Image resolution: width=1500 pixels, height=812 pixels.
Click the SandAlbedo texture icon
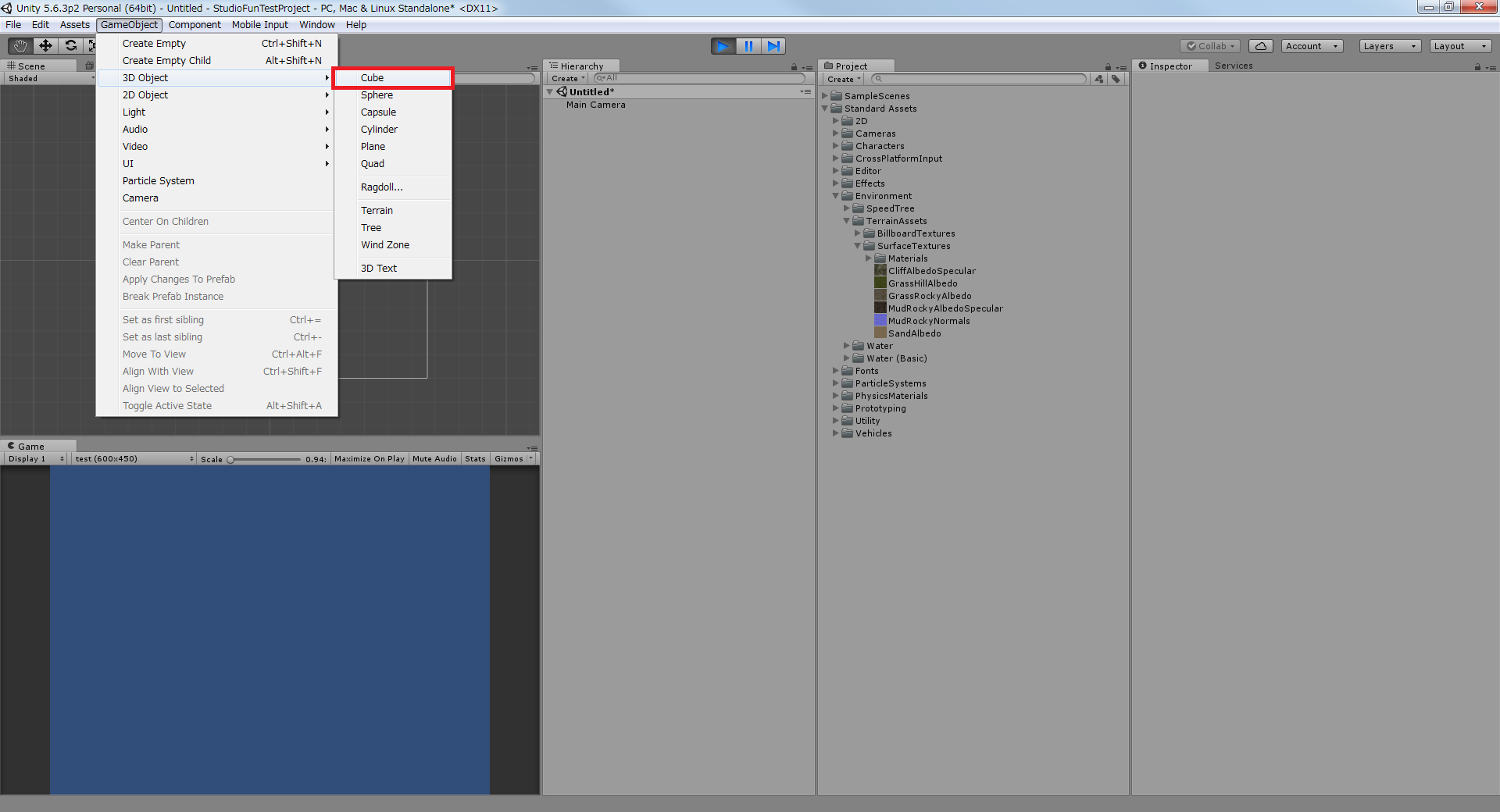pos(880,333)
